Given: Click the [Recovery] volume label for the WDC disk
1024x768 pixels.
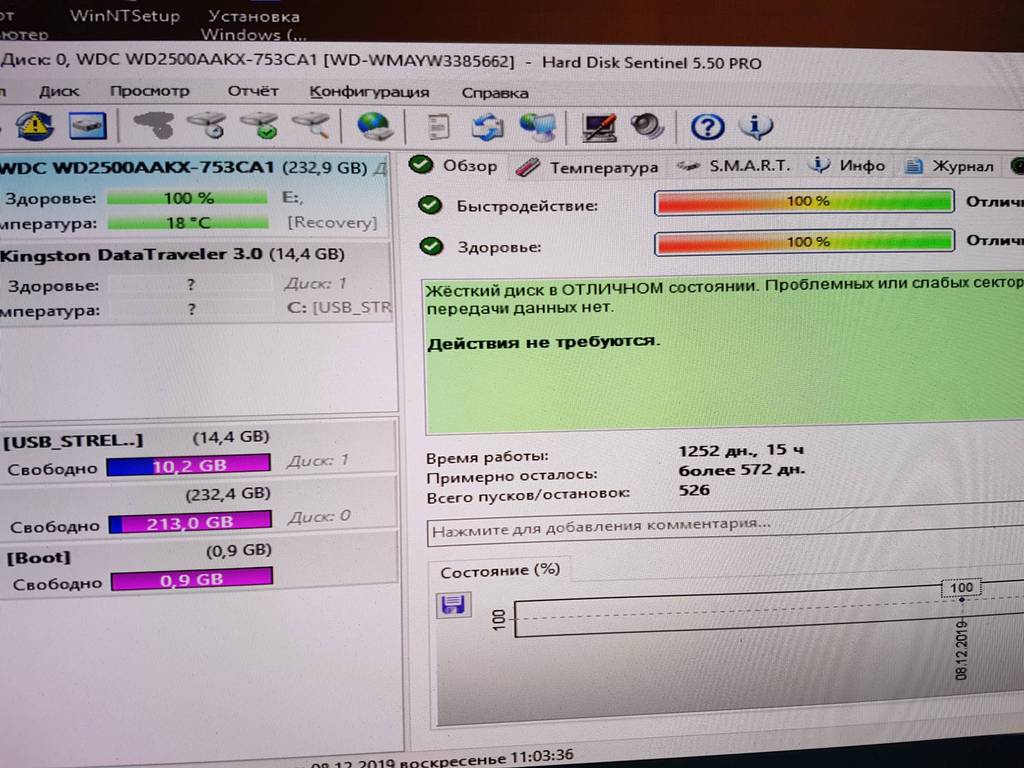Looking at the screenshot, I should [x=332, y=223].
